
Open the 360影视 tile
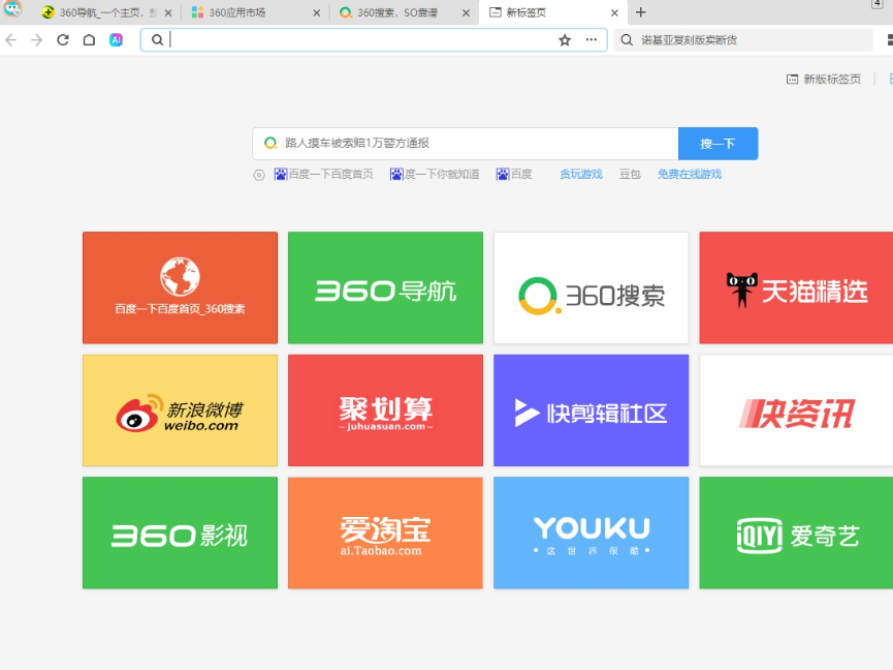pos(180,533)
